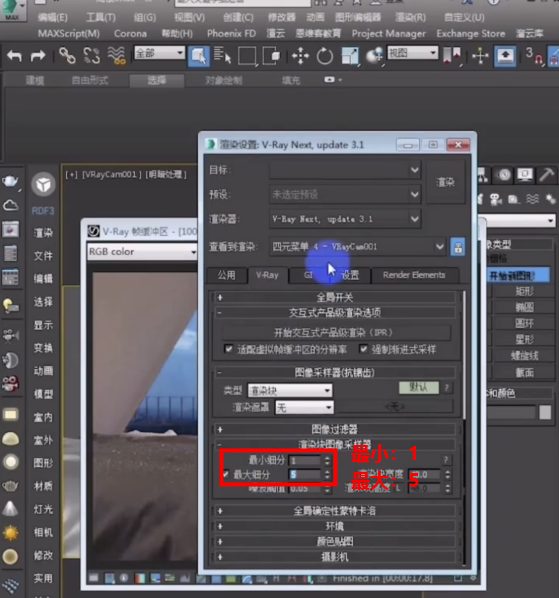Click the cube icon above RDF3
559x598 pixels.
pyautogui.click(x=43, y=185)
